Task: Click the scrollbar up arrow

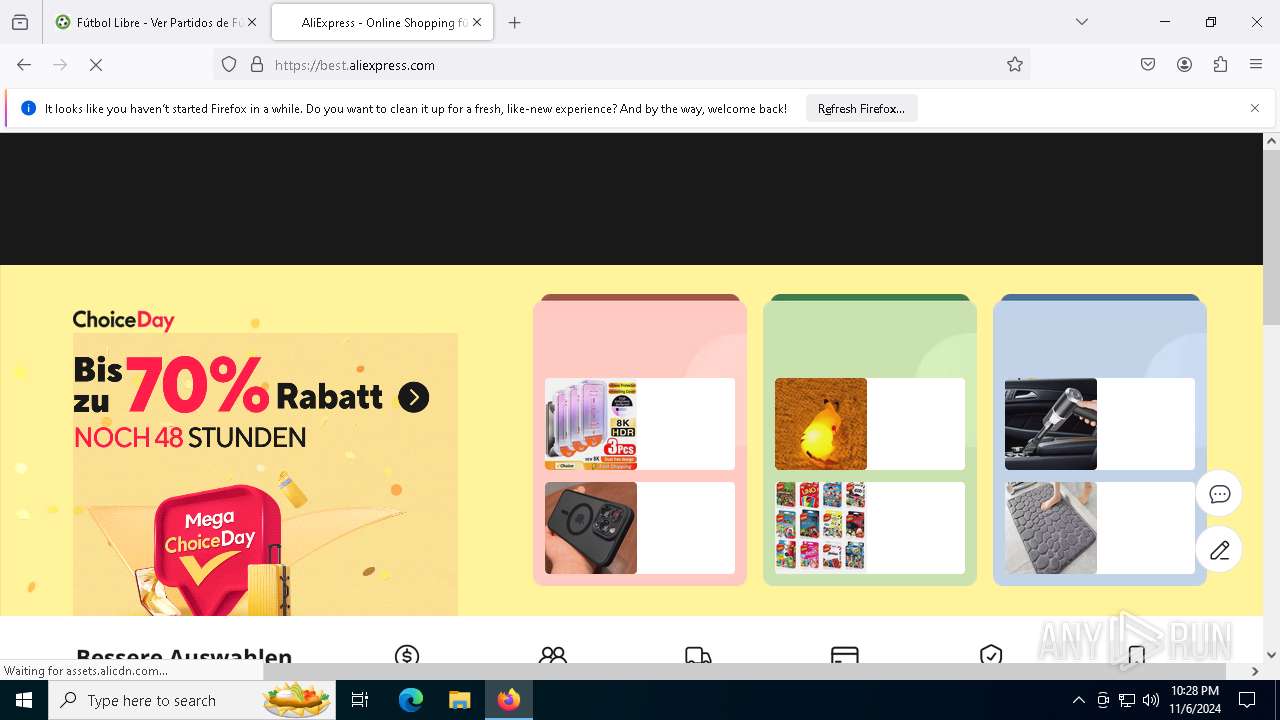Action: pos(1271,141)
